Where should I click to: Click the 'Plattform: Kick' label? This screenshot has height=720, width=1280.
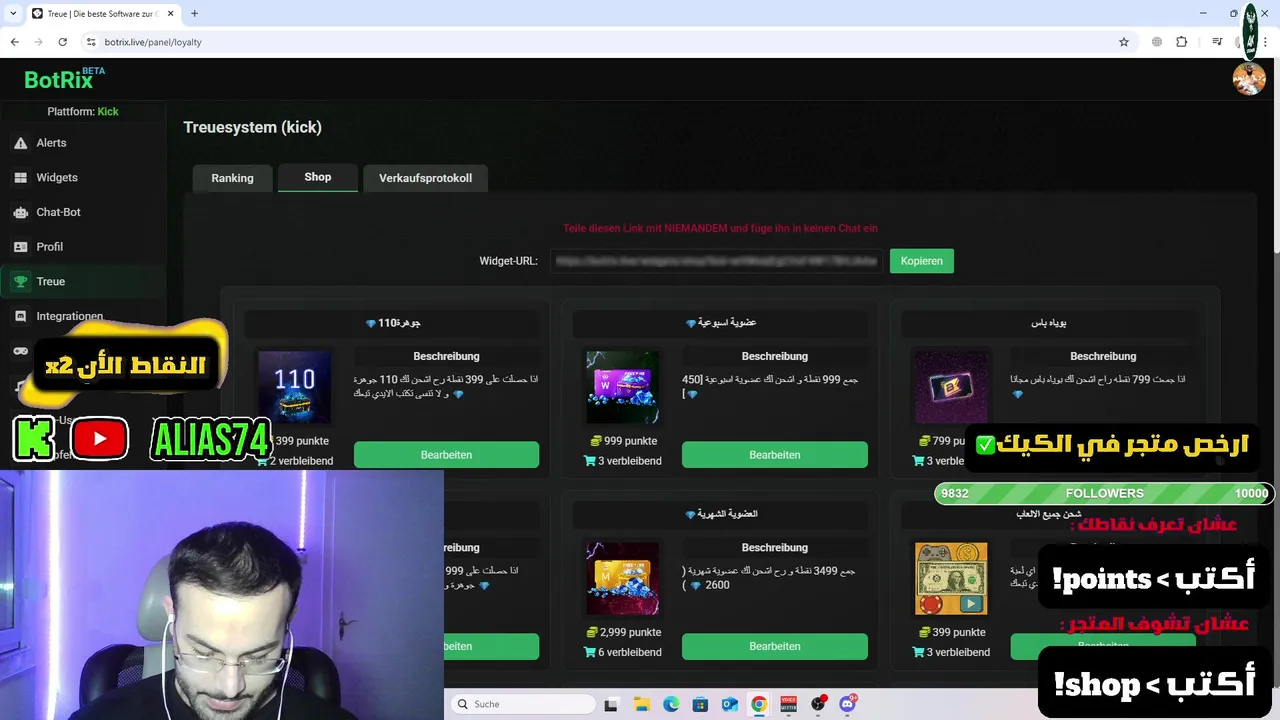[x=83, y=112]
